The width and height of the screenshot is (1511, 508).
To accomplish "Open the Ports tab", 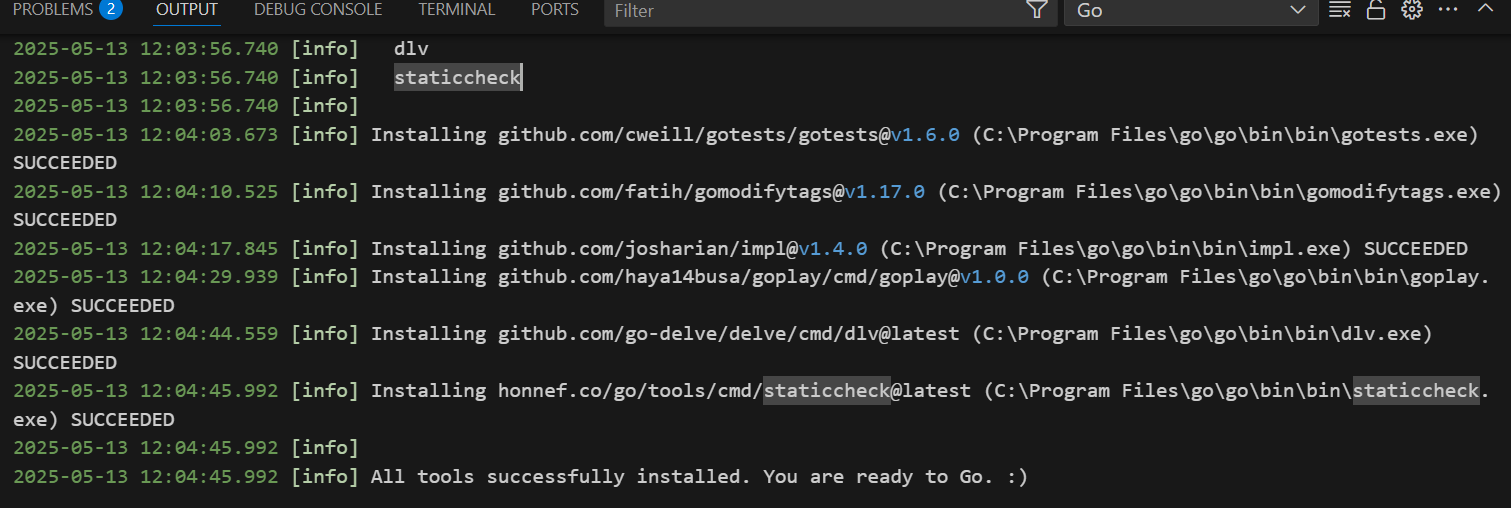I will 555,10.
